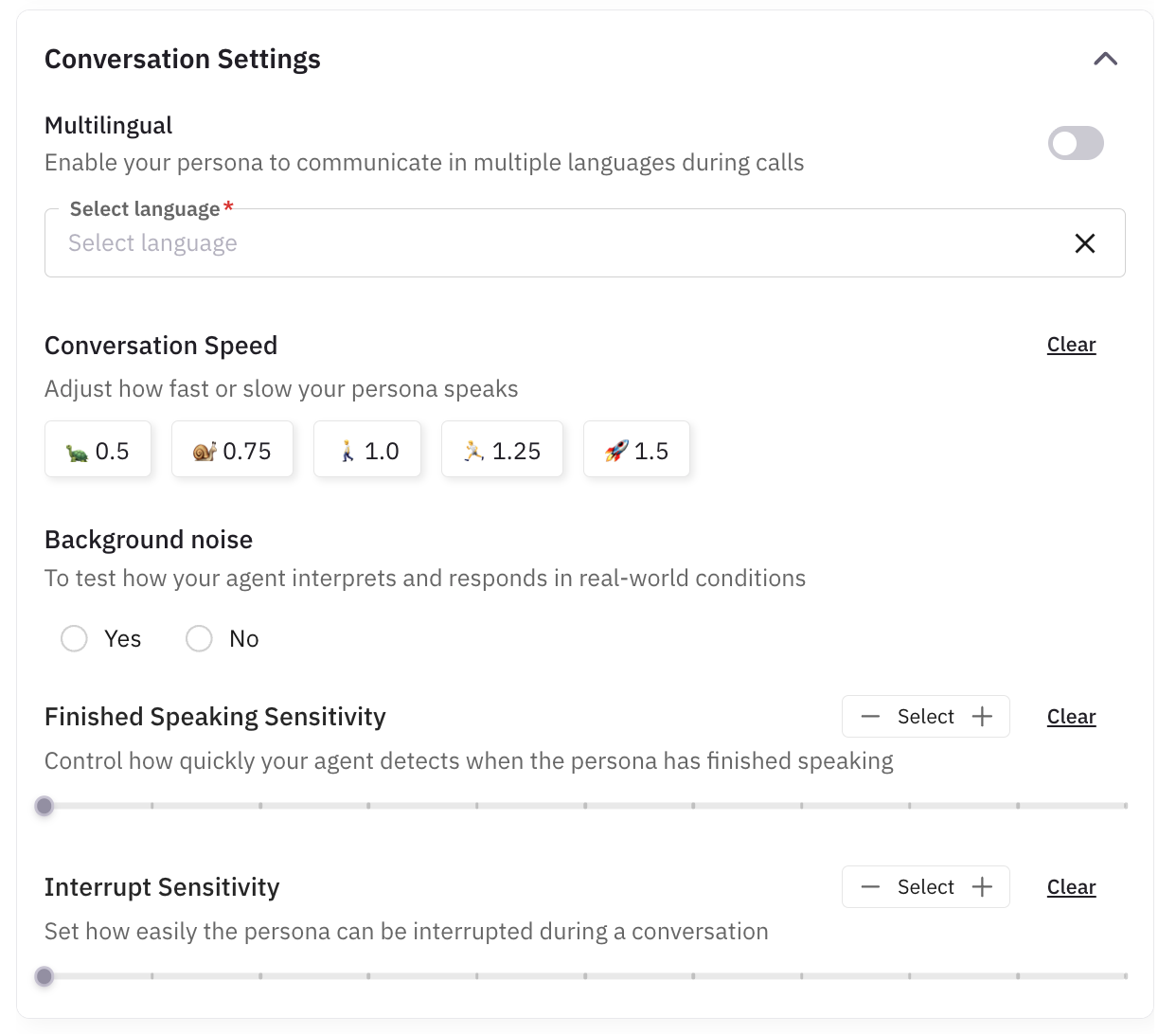Choose No for Background noise
1176x1034 pixels.
coord(199,638)
